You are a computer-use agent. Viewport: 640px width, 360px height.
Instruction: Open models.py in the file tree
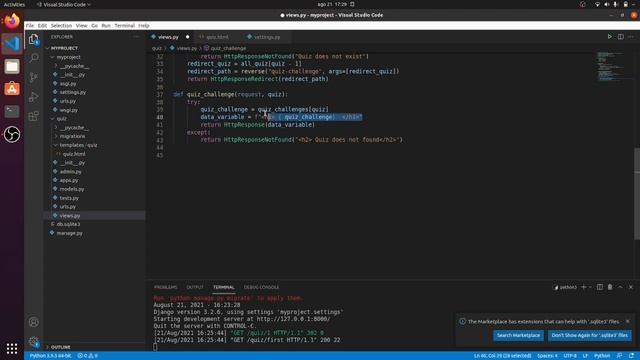tap(71, 189)
